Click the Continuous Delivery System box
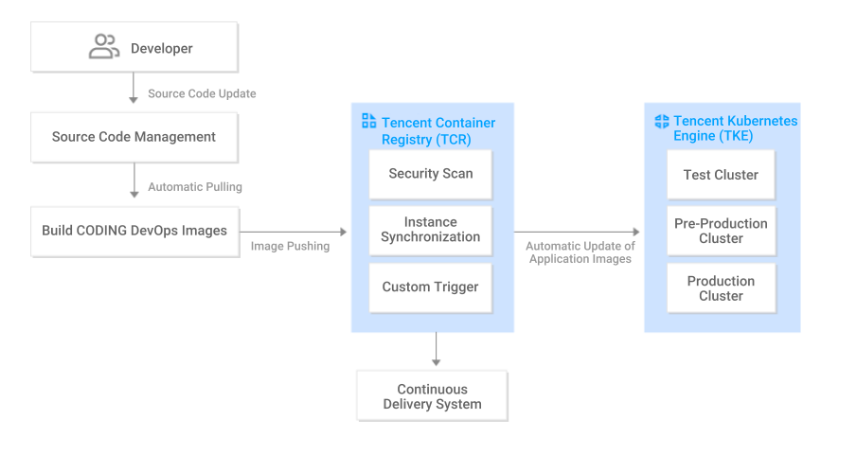Image resolution: width=845 pixels, height=465 pixels. (432, 397)
